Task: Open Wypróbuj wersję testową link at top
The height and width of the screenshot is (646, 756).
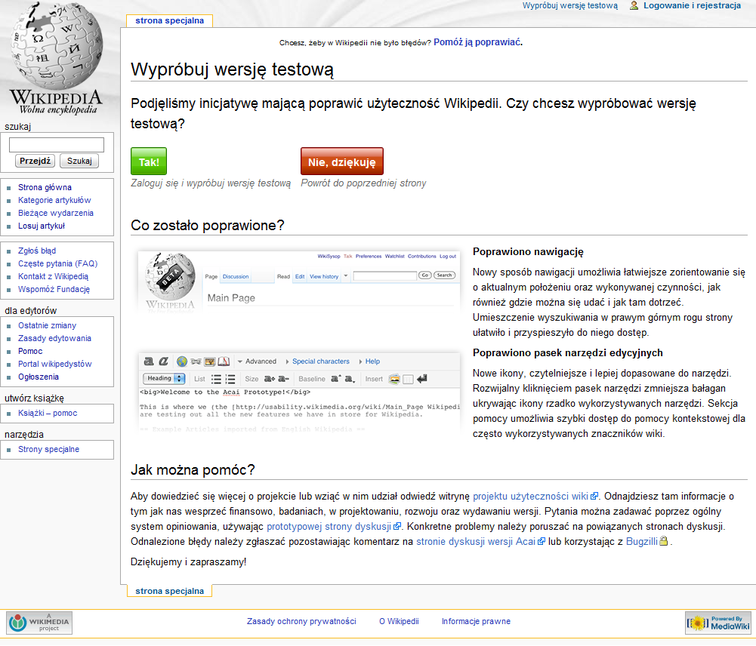Action: coord(570,6)
